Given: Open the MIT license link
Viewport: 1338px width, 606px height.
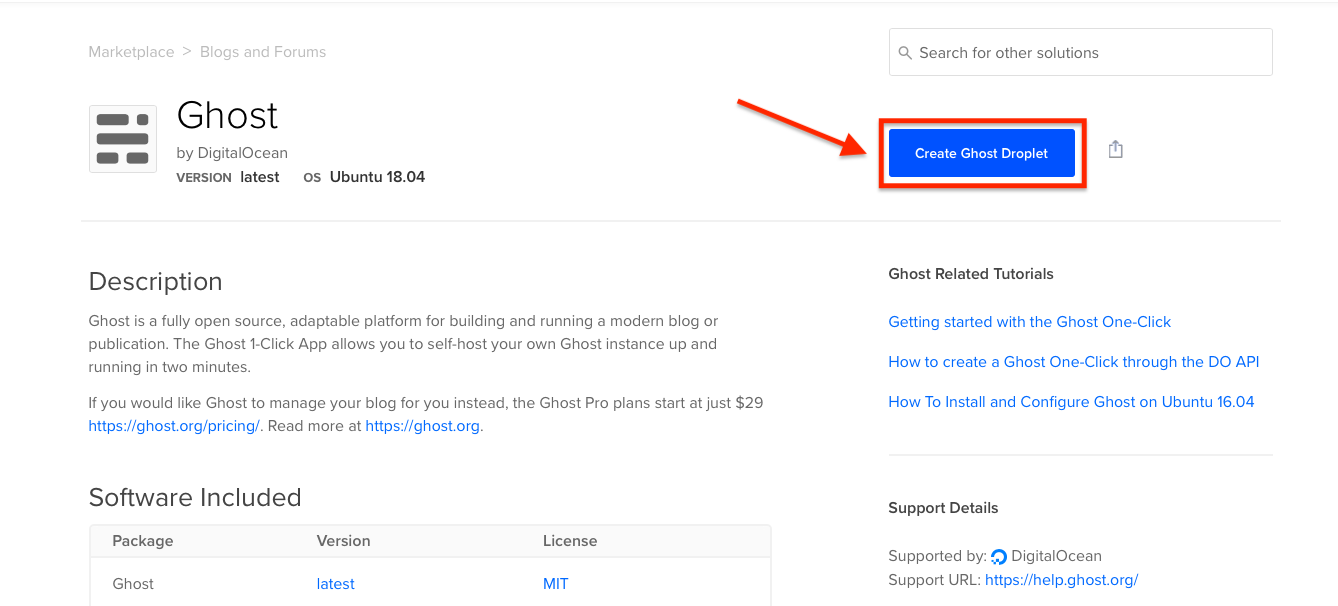Looking at the screenshot, I should [555, 584].
